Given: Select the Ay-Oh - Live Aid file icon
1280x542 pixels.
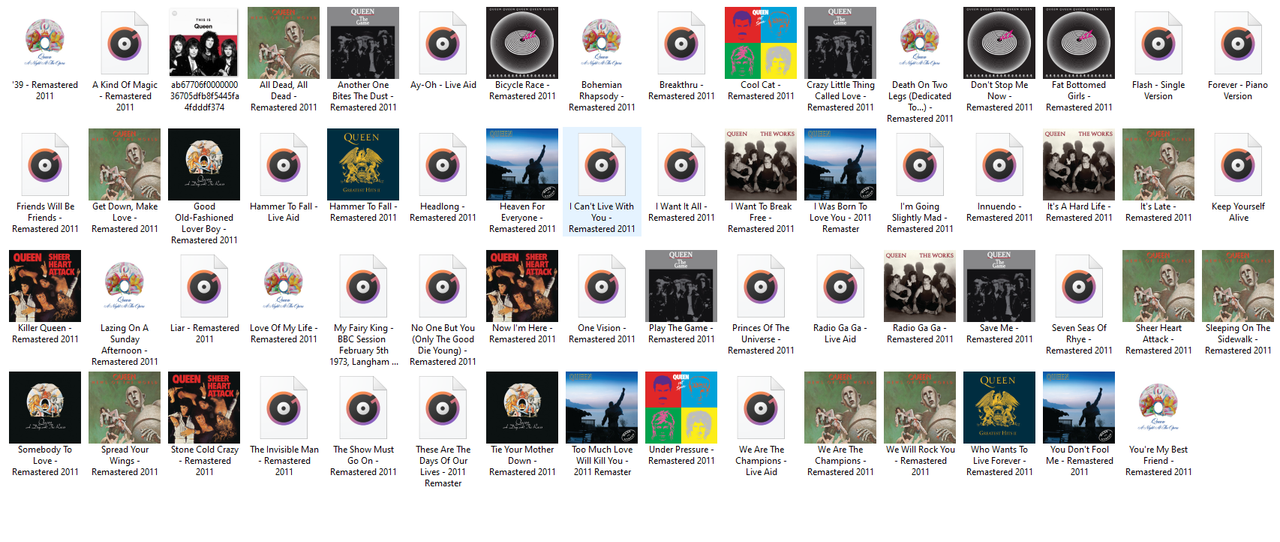Looking at the screenshot, I should click(x=443, y=43).
